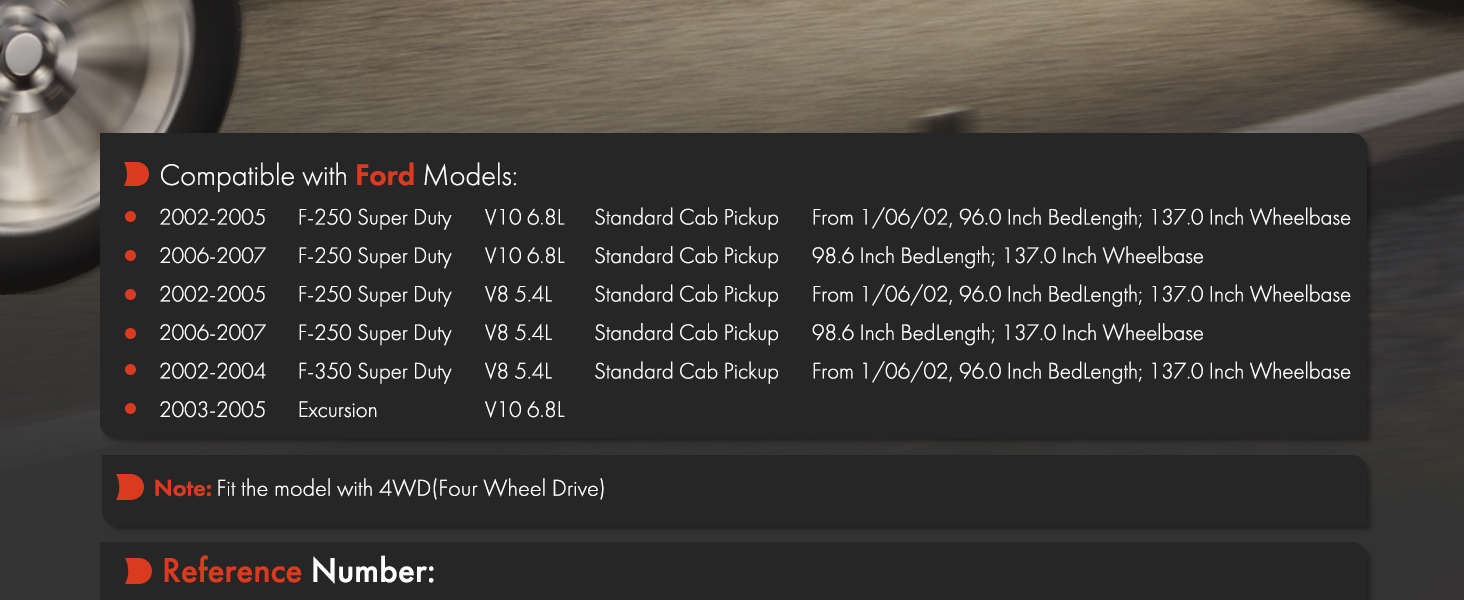Click the red D icon beside Compatible with Ford

click(137, 175)
